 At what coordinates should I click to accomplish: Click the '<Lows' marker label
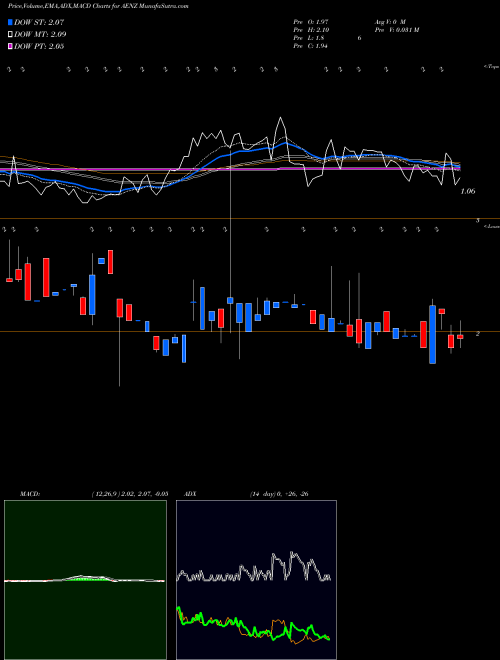[x=491, y=226]
